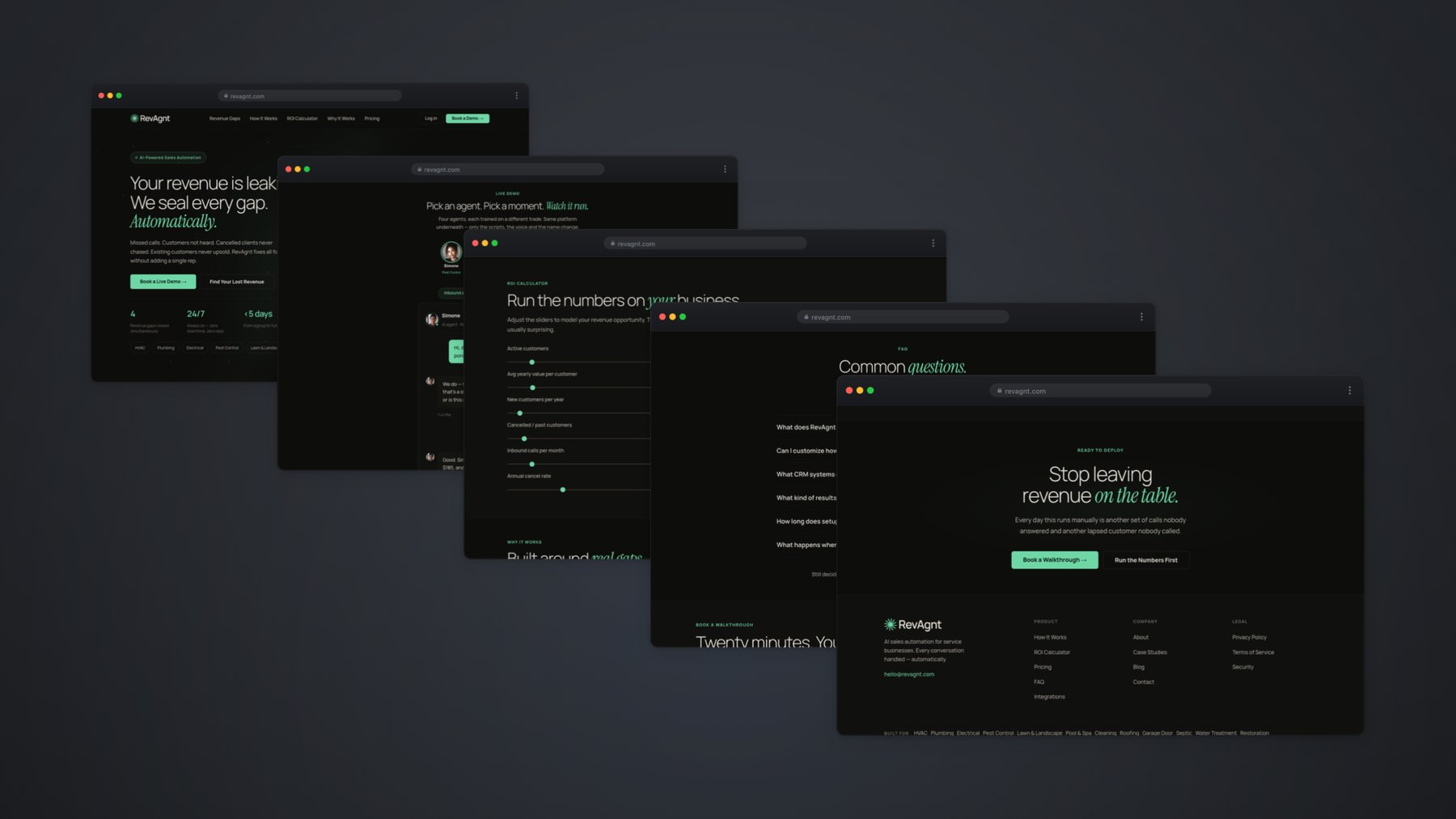Open the kebab menu in the ROI Calculator window

(933, 243)
